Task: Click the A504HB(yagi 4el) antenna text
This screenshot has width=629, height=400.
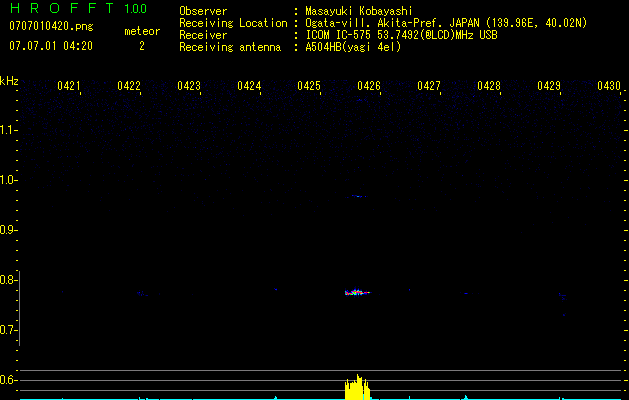Action: (x=353, y=47)
